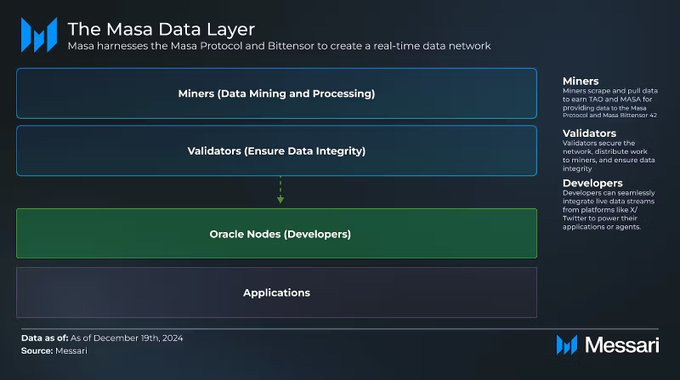Viewport: 680px width, 380px height.
Task: Click the developers description about live data streams
Action: coord(609,210)
